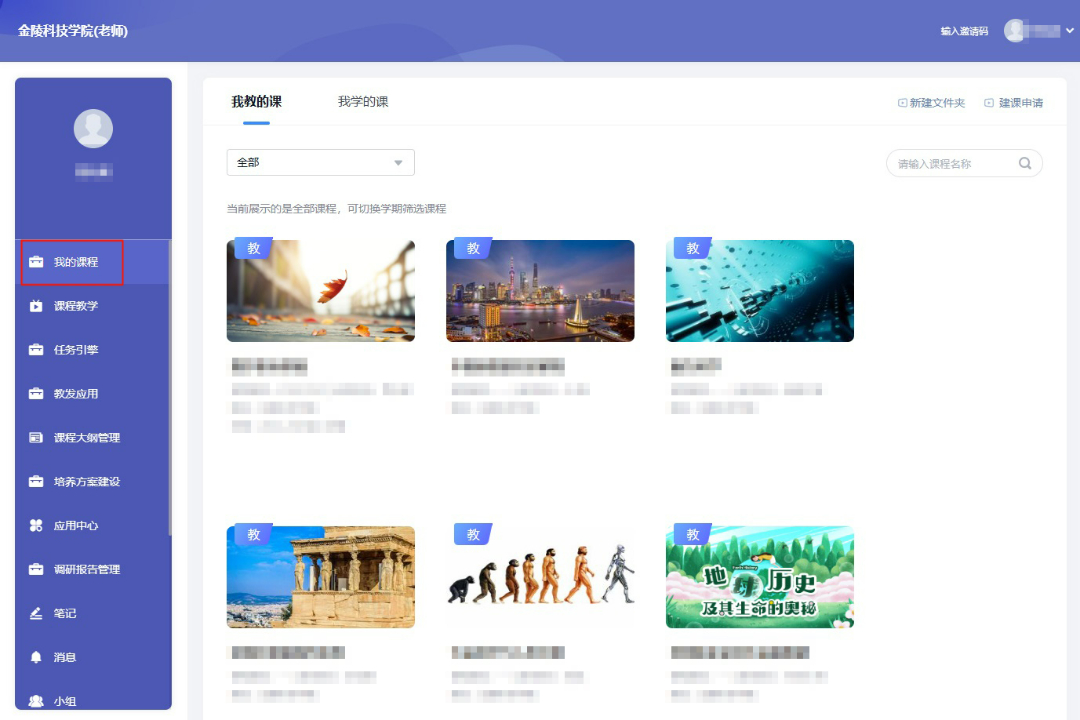Open the autumn leaf course thumbnail
1080x720 pixels.
[x=321, y=291]
